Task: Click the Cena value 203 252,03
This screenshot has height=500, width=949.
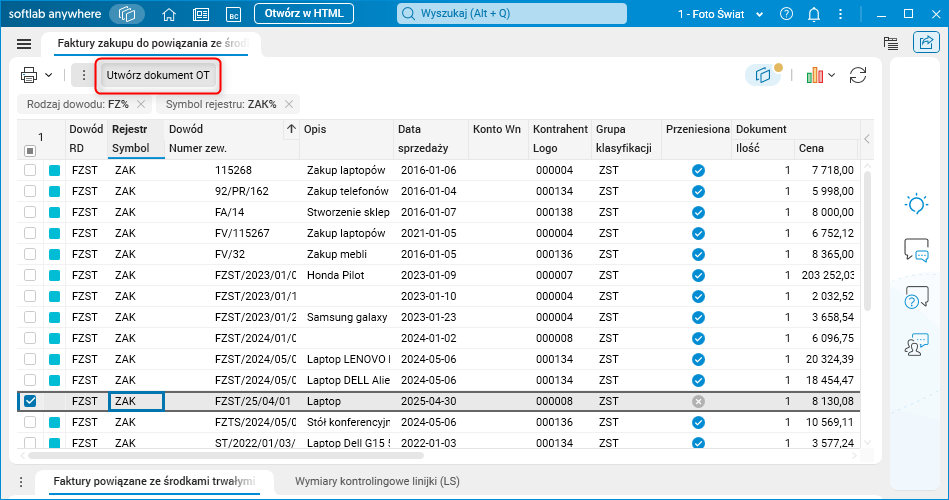Action: pos(827,275)
